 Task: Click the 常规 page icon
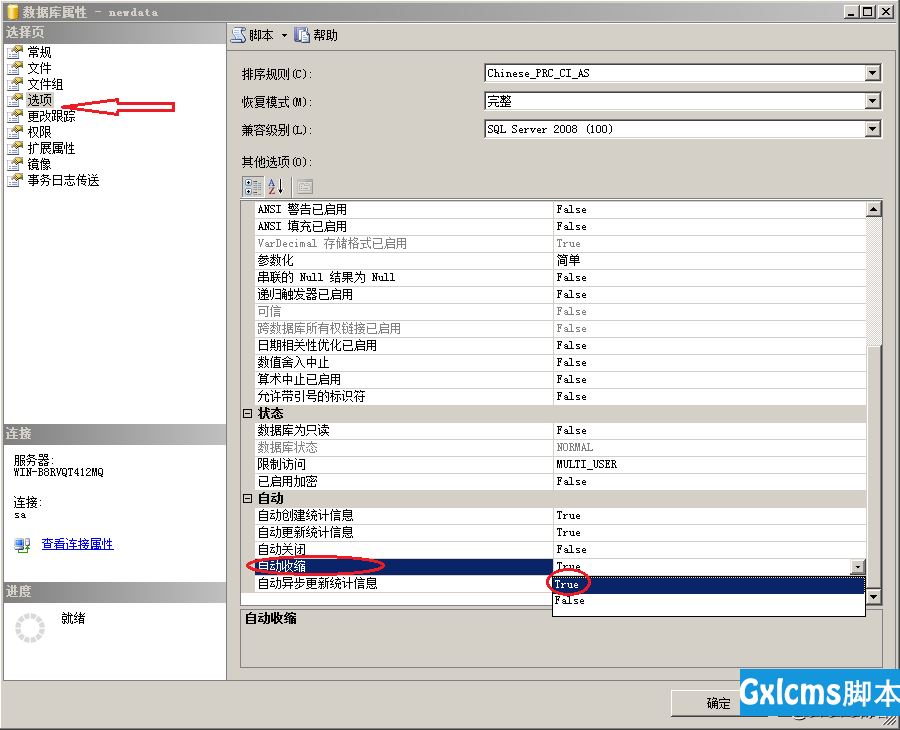[x=15, y=52]
